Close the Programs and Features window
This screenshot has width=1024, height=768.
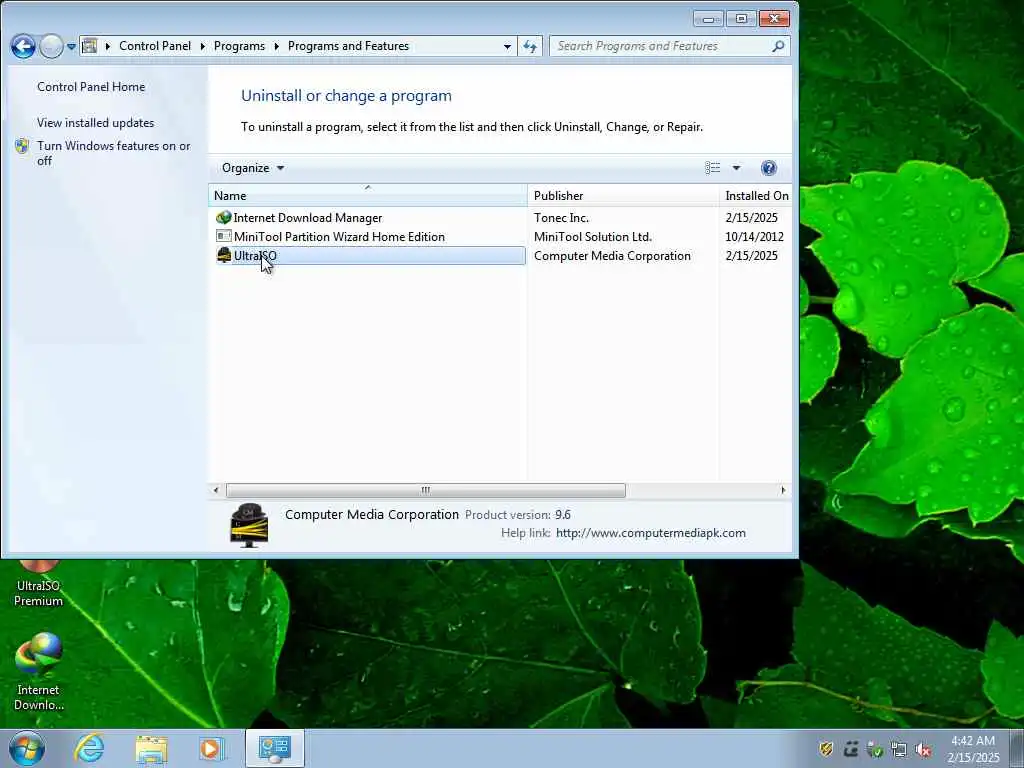tap(775, 19)
